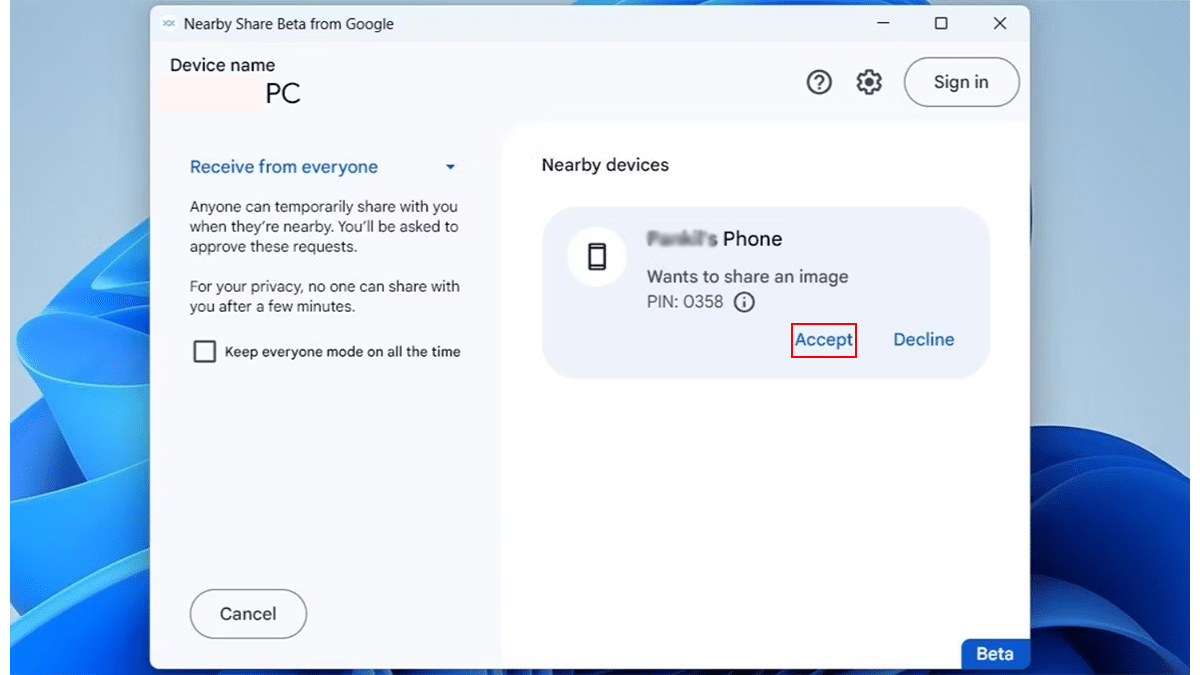
Task: Click the Nearby devices heading
Action: [605, 165]
